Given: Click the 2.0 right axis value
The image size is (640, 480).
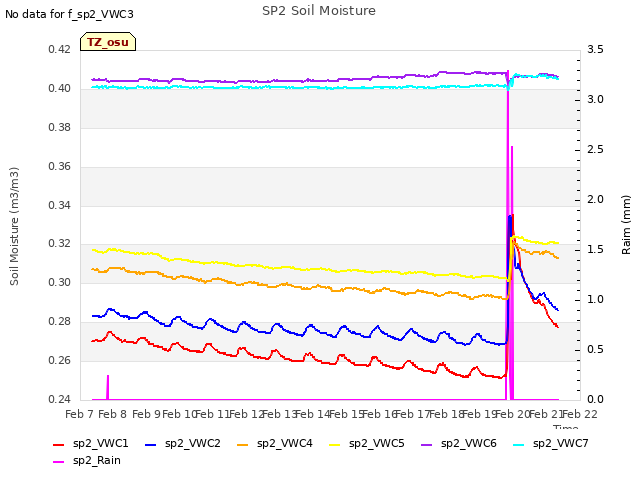Looking at the screenshot, I should pos(595,200).
